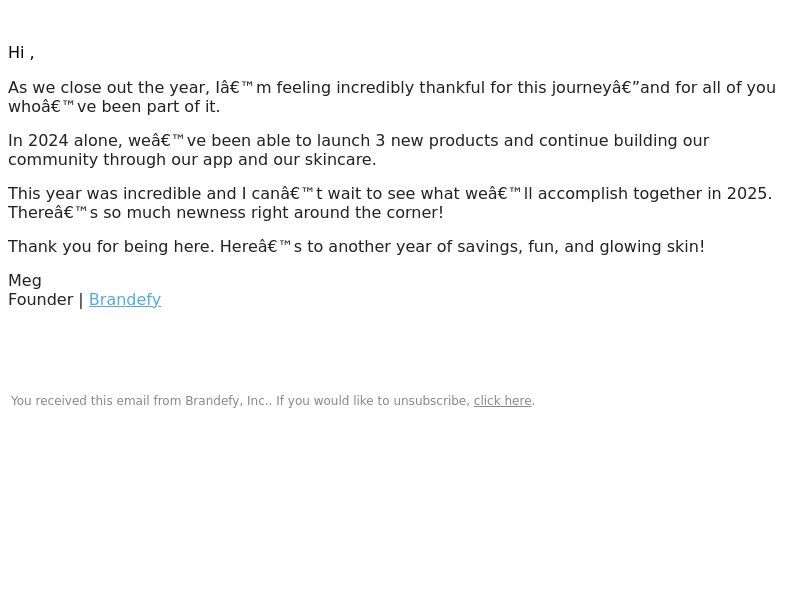Click 'Brandefy, Inc..' in the footer text
Viewport: 800px width, 600px height.
point(229,401)
